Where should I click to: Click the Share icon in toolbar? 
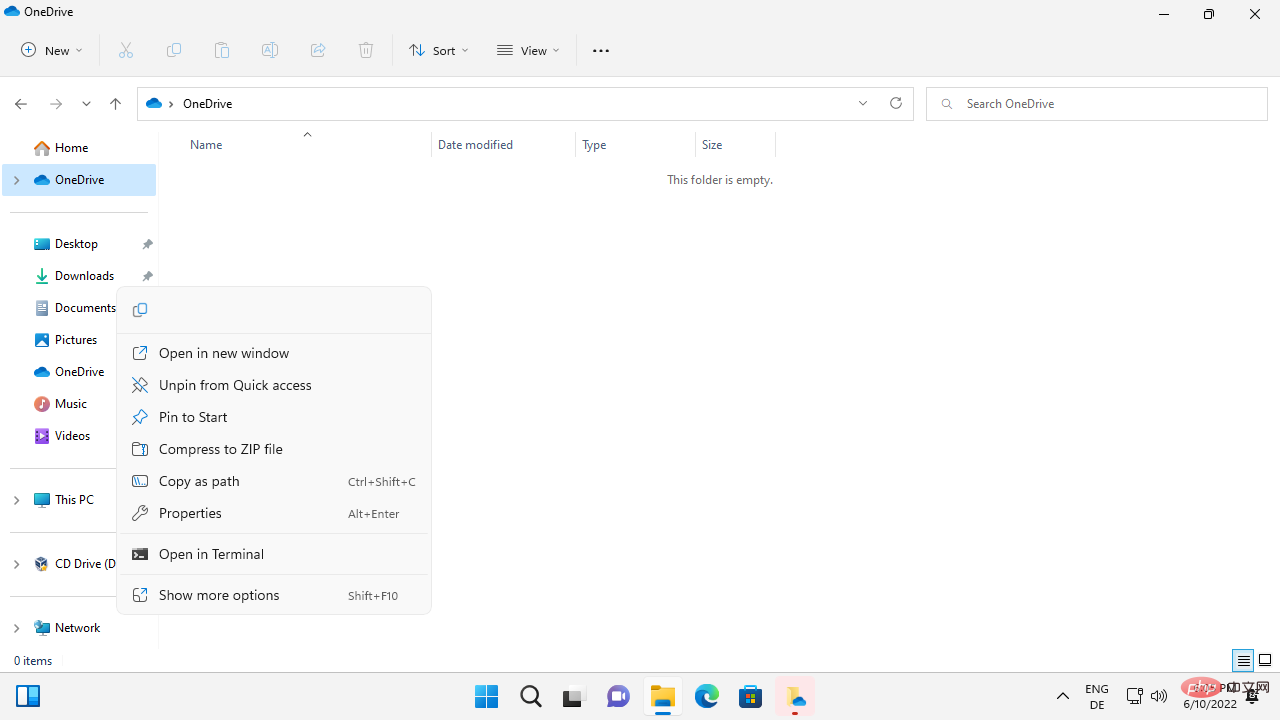(318, 50)
